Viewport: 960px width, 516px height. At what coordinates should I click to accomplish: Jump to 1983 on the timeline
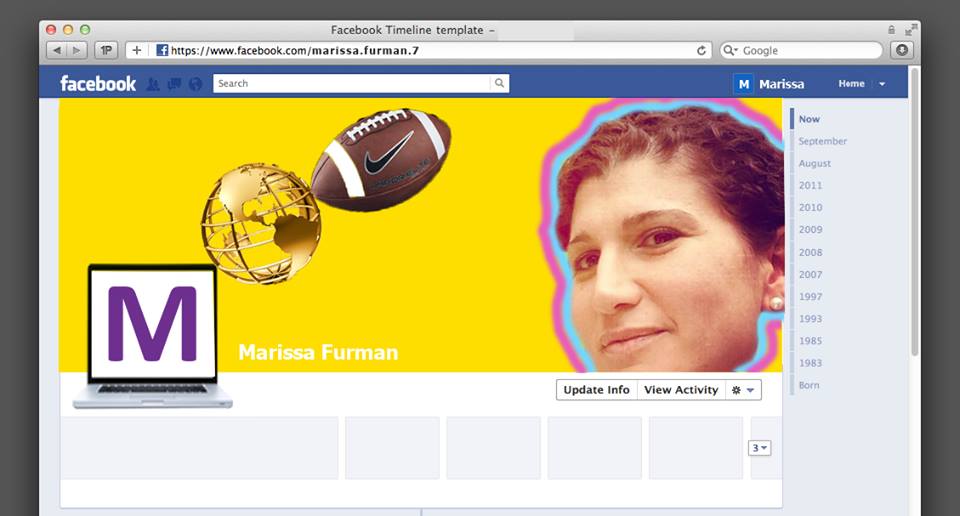point(810,363)
